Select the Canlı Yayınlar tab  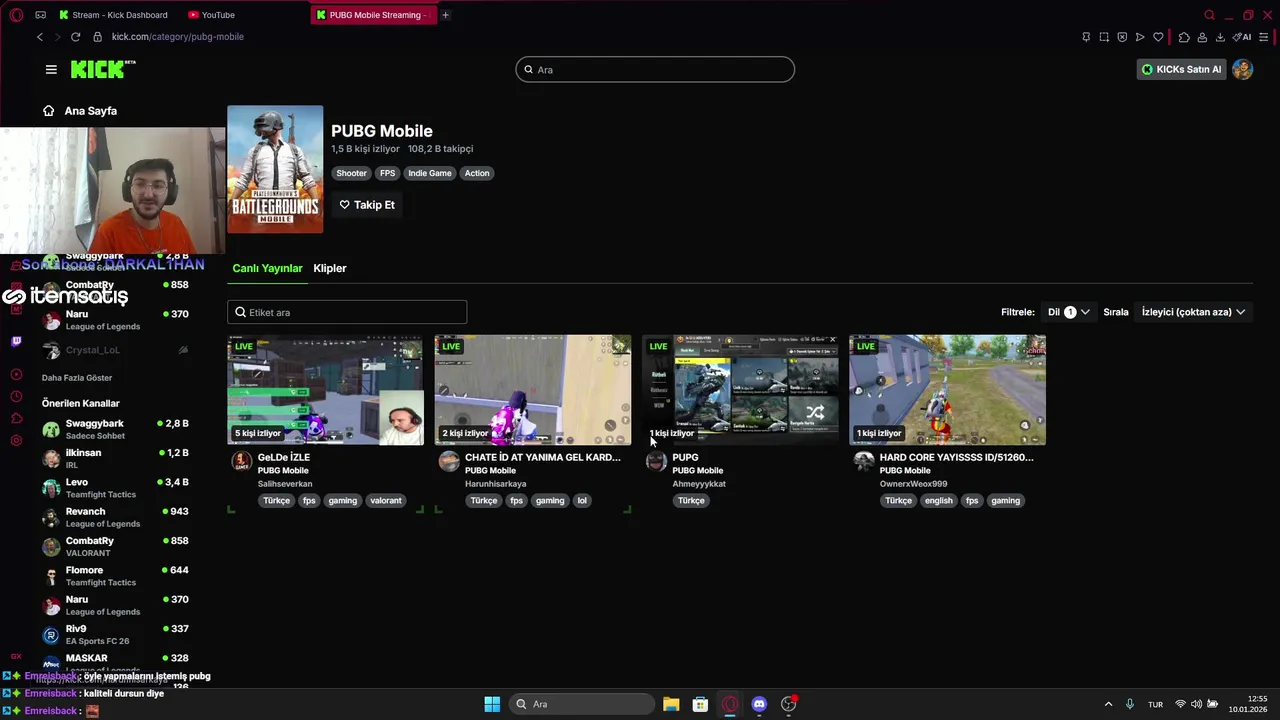[267, 268]
